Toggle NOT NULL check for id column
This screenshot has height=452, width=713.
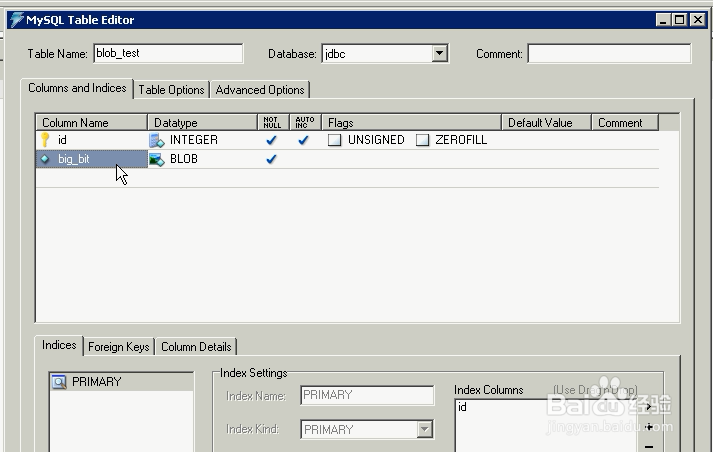[x=271, y=140]
